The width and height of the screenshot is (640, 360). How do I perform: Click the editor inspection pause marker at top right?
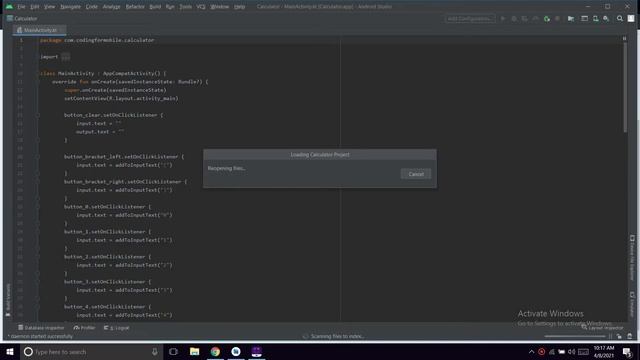[x=624, y=38]
